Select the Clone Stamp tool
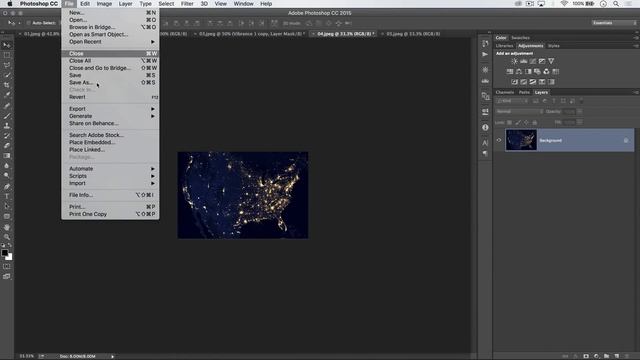640x360 pixels. pos(7,126)
